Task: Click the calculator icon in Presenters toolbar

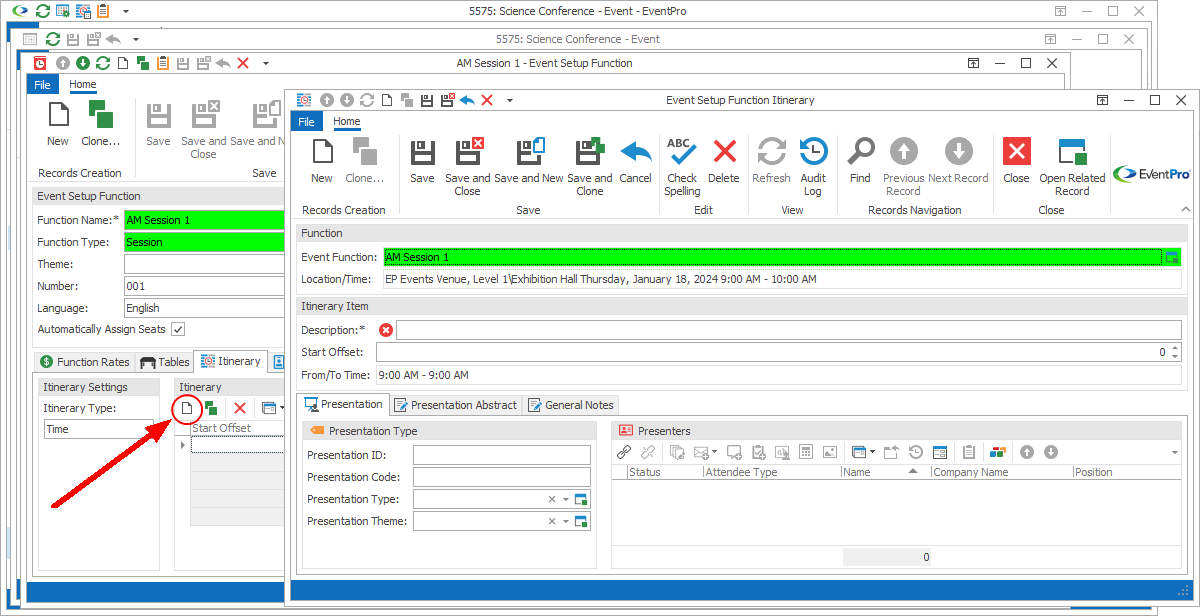Action: (806, 452)
